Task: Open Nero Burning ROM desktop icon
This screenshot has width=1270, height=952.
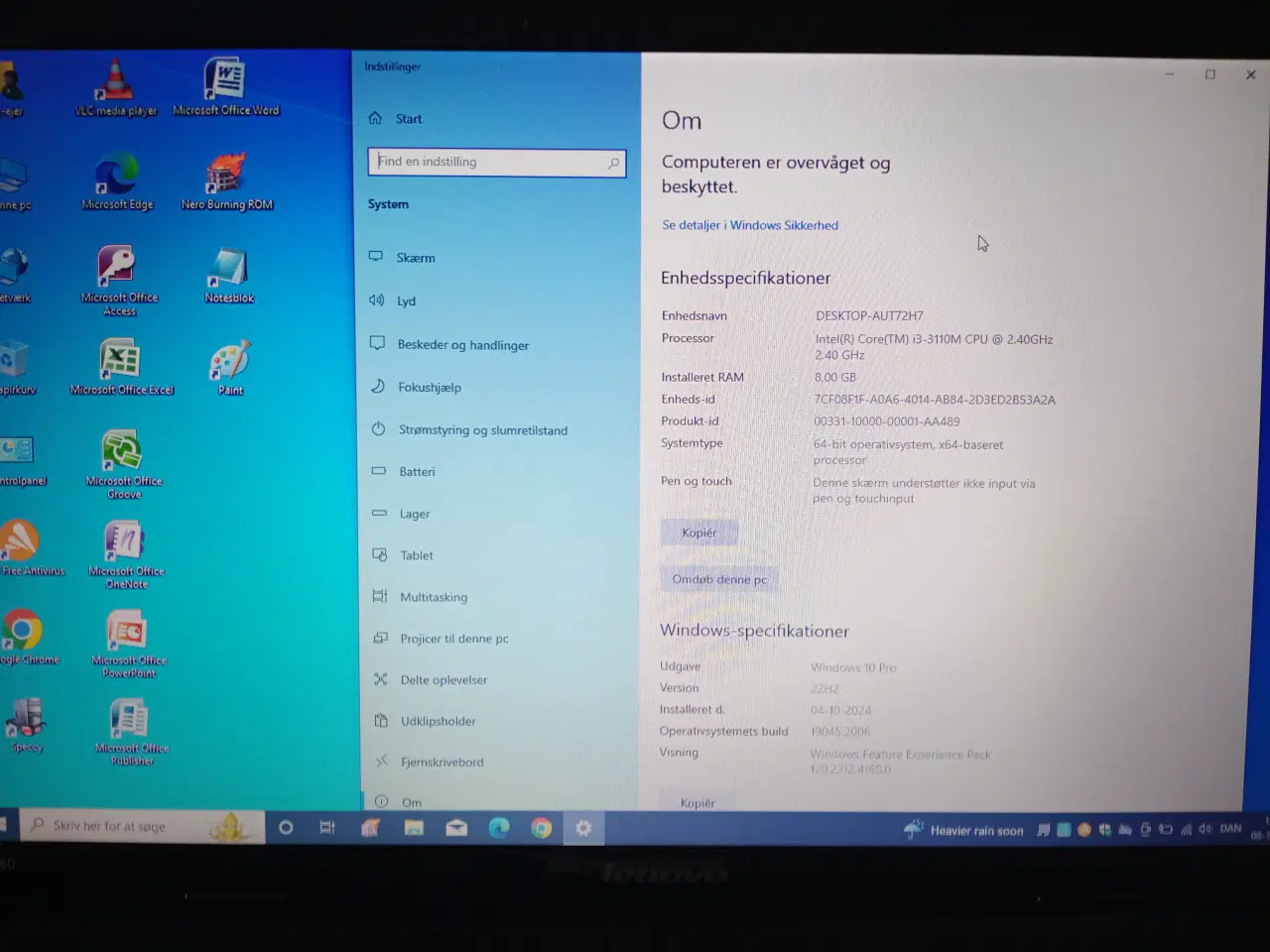Action: [x=226, y=181]
